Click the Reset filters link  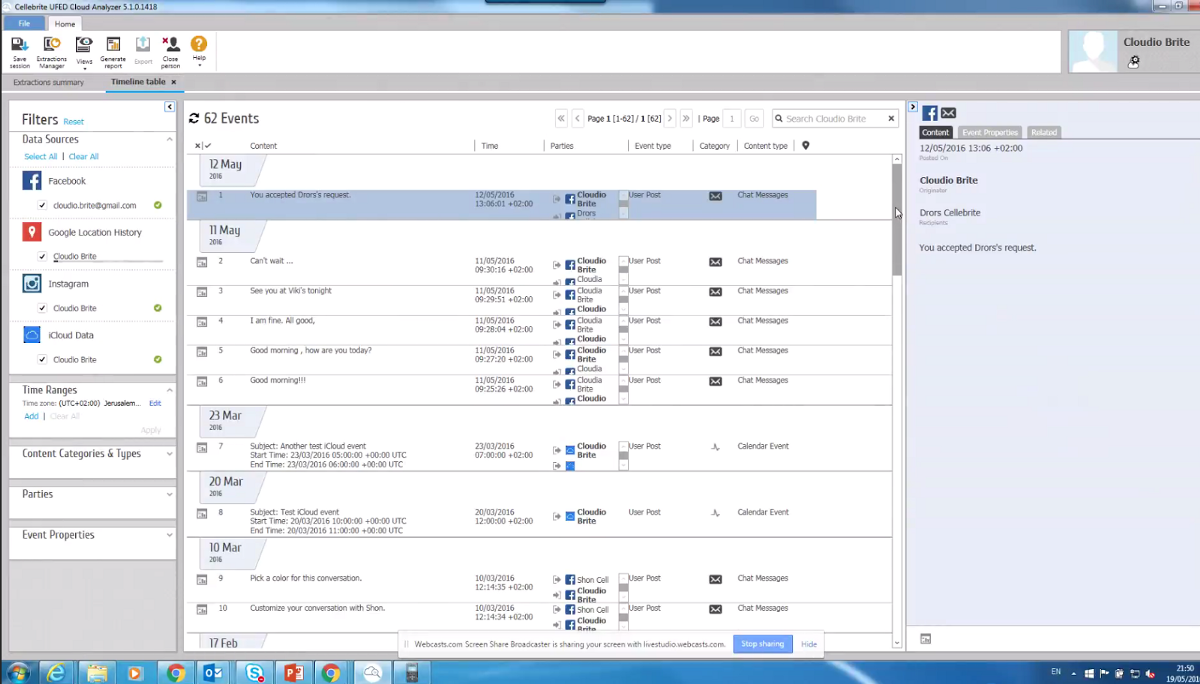tap(74, 122)
